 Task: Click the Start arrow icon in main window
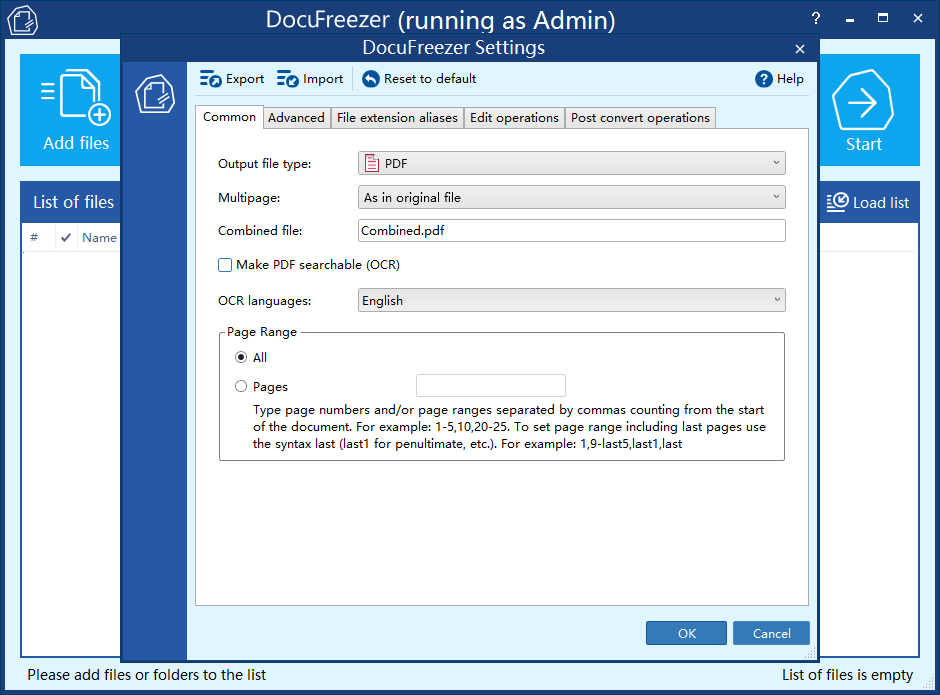click(863, 100)
